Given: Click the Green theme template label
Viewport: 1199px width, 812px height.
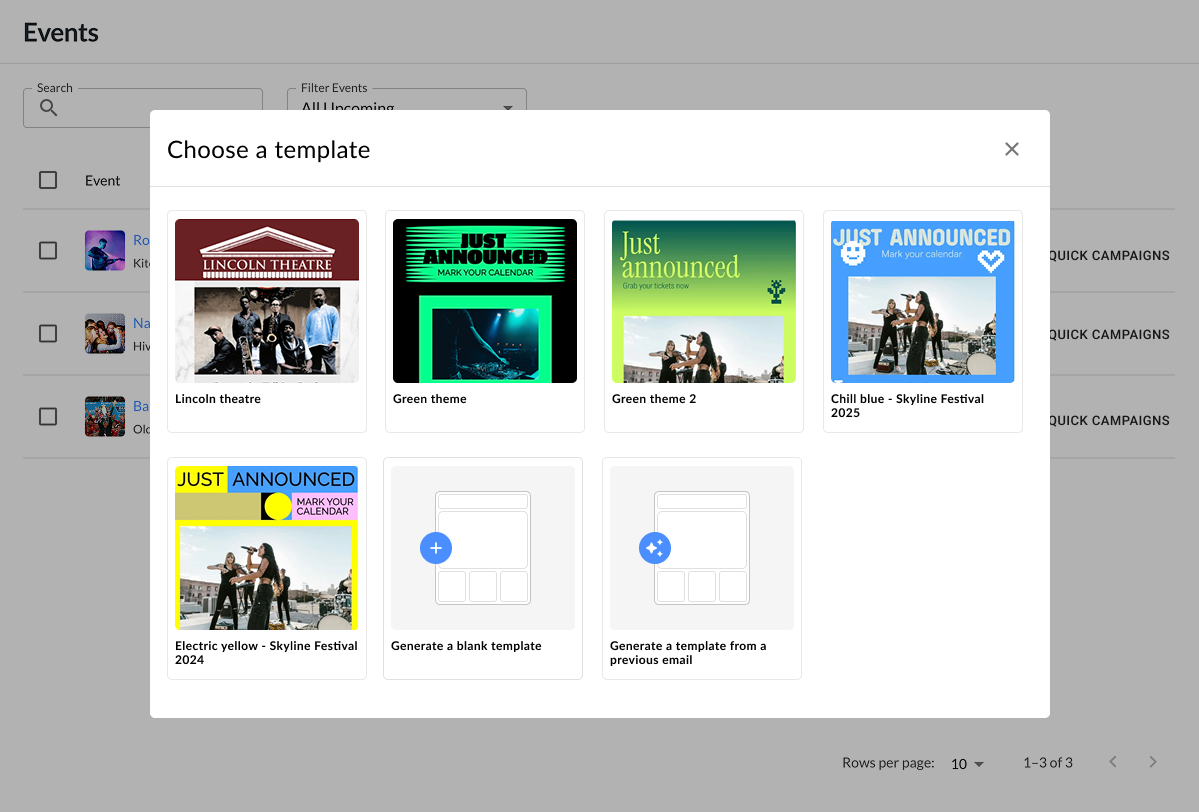Looking at the screenshot, I should coord(430,399).
